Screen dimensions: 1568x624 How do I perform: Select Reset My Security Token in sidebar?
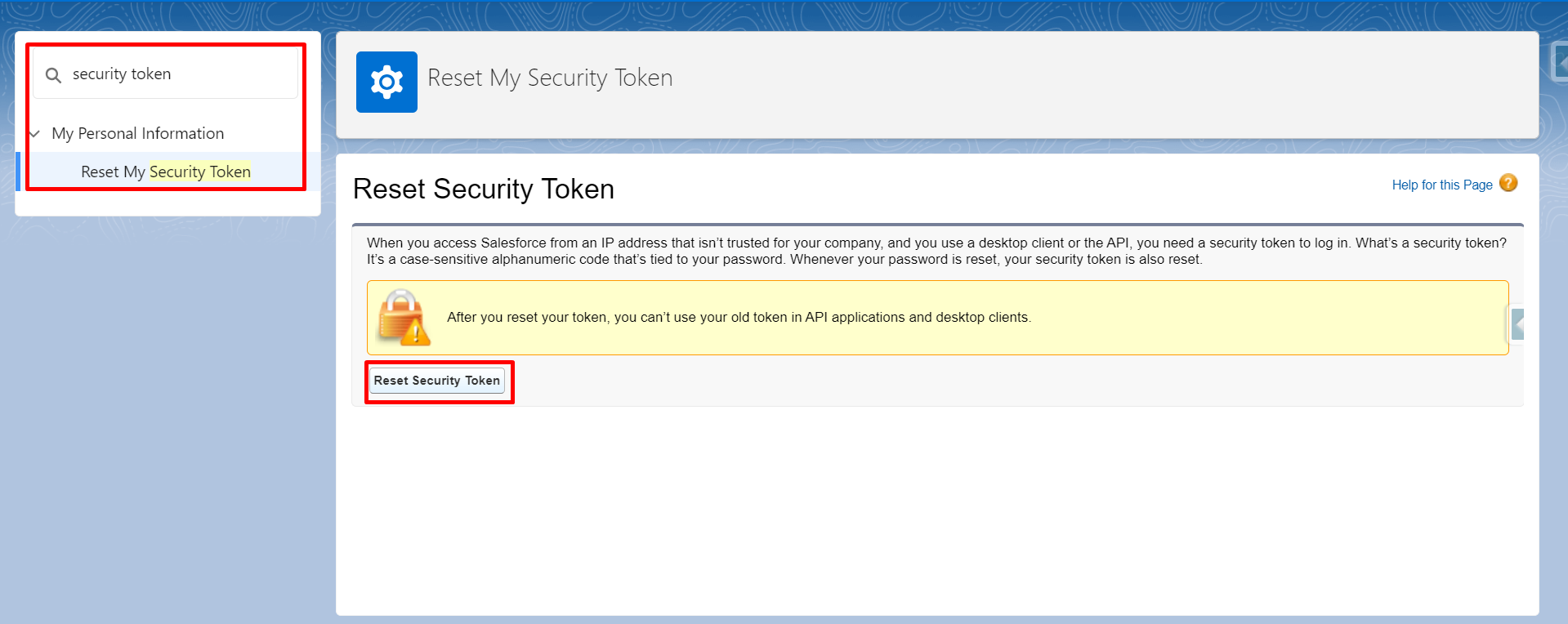point(166,172)
